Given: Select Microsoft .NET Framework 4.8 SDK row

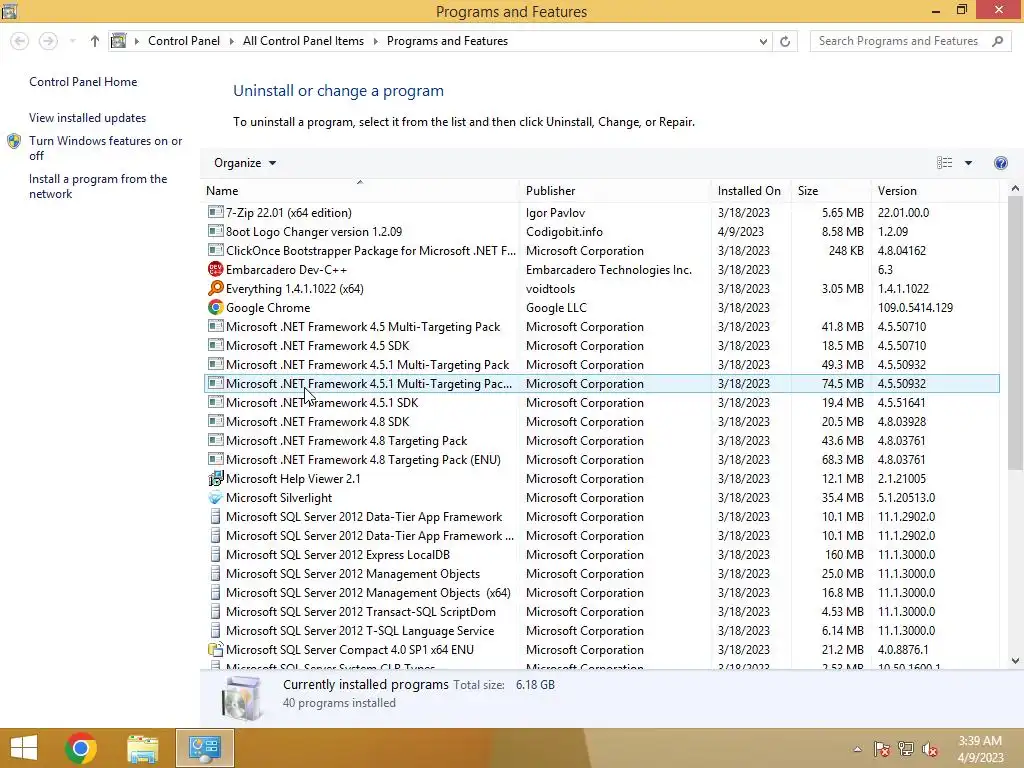Looking at the screenshot, I should tap(601, 422).
